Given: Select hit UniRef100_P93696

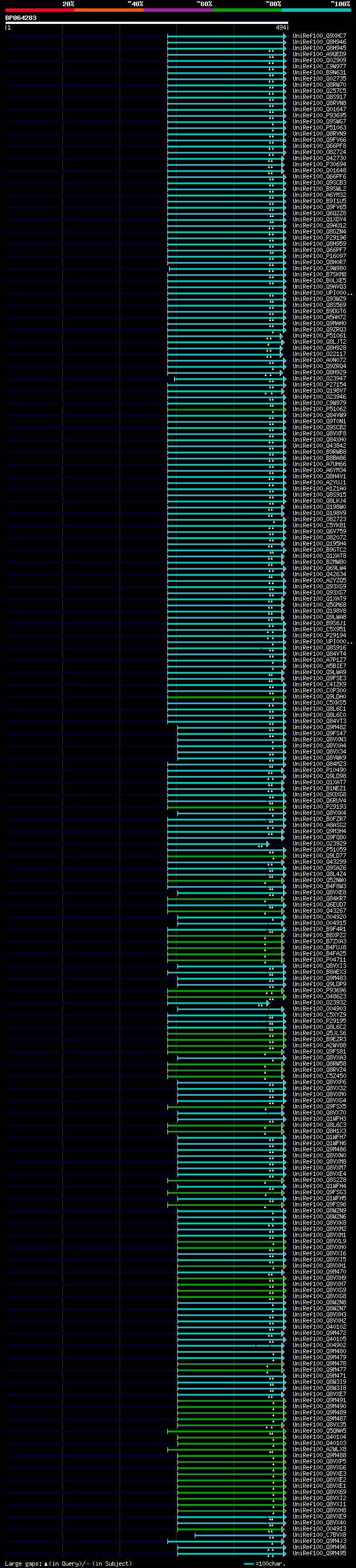Looking at the screenshot, I should coord(319,991).
